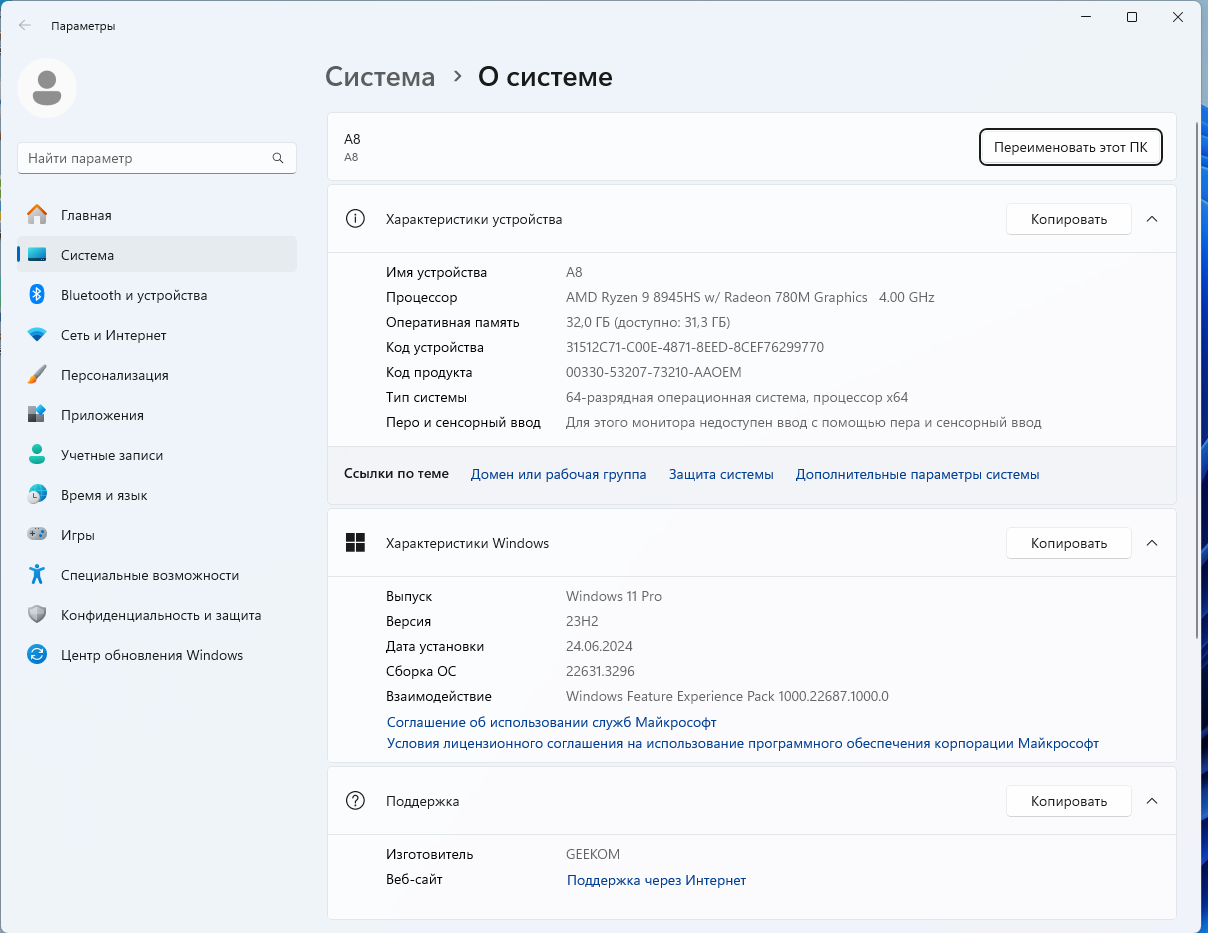Click the Найти параметр search field
Viewport: 1208px width, 933px height.
click(145, 158)
